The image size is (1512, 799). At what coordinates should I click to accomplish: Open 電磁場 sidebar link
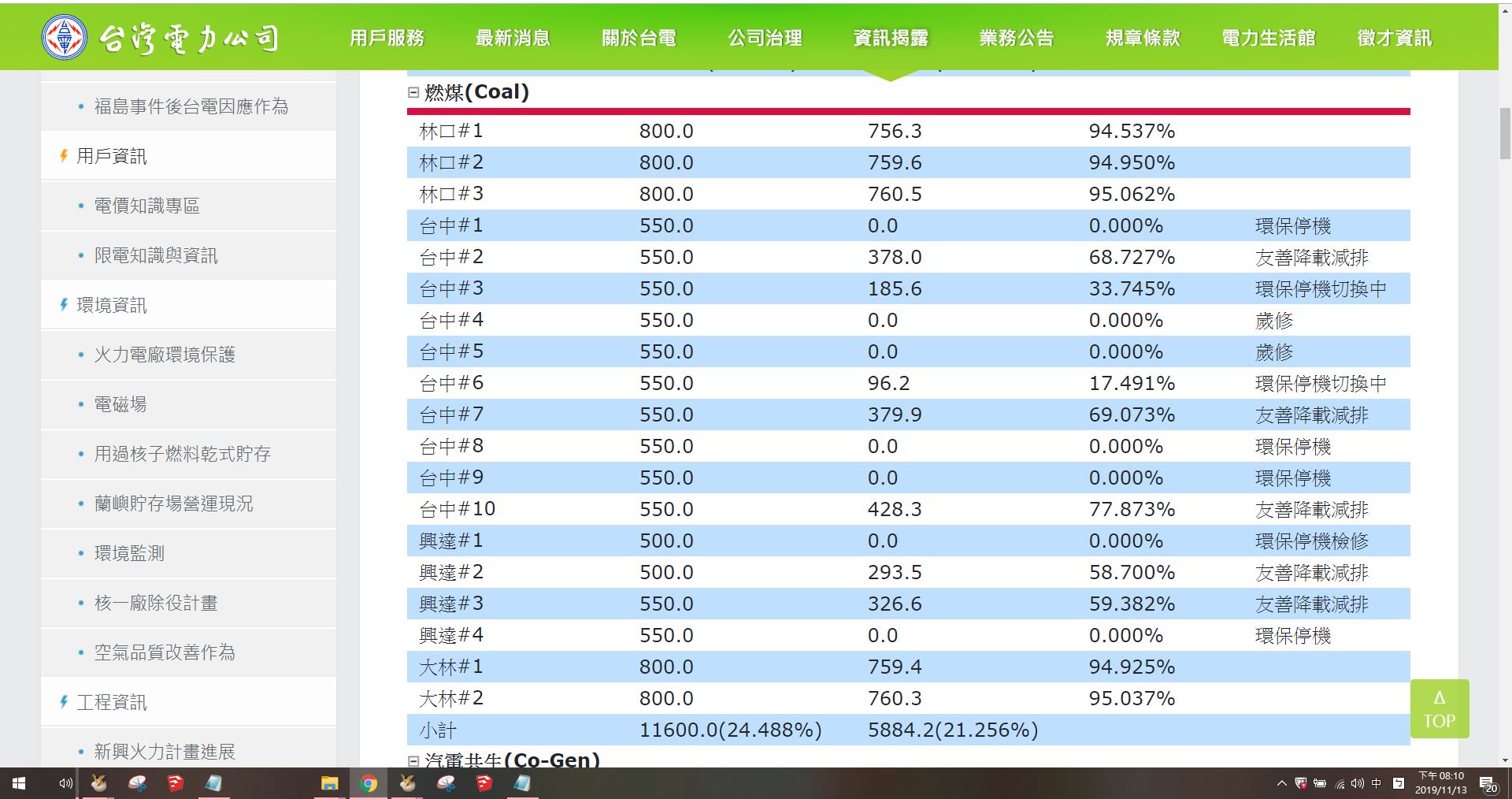click(120, 404)
